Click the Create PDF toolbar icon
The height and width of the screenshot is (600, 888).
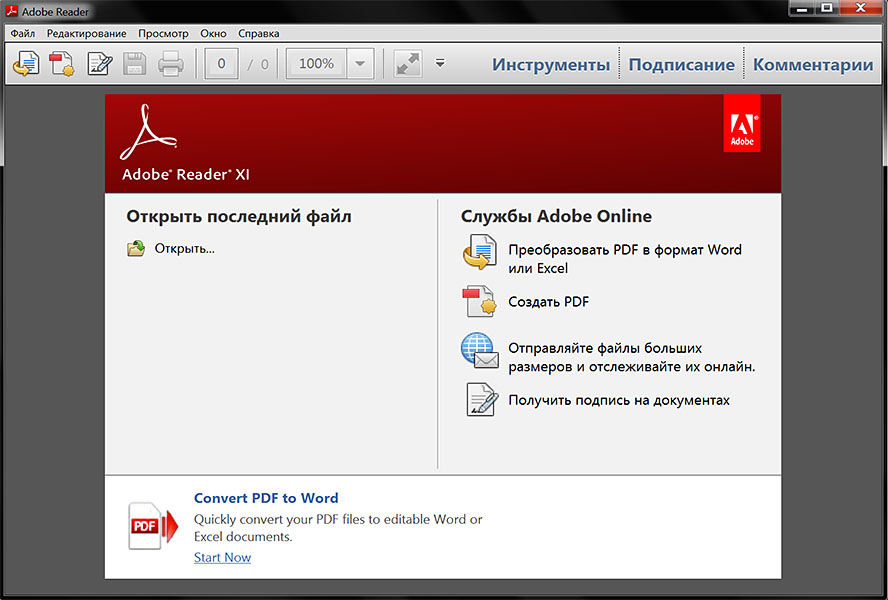[x=62, y=63]
